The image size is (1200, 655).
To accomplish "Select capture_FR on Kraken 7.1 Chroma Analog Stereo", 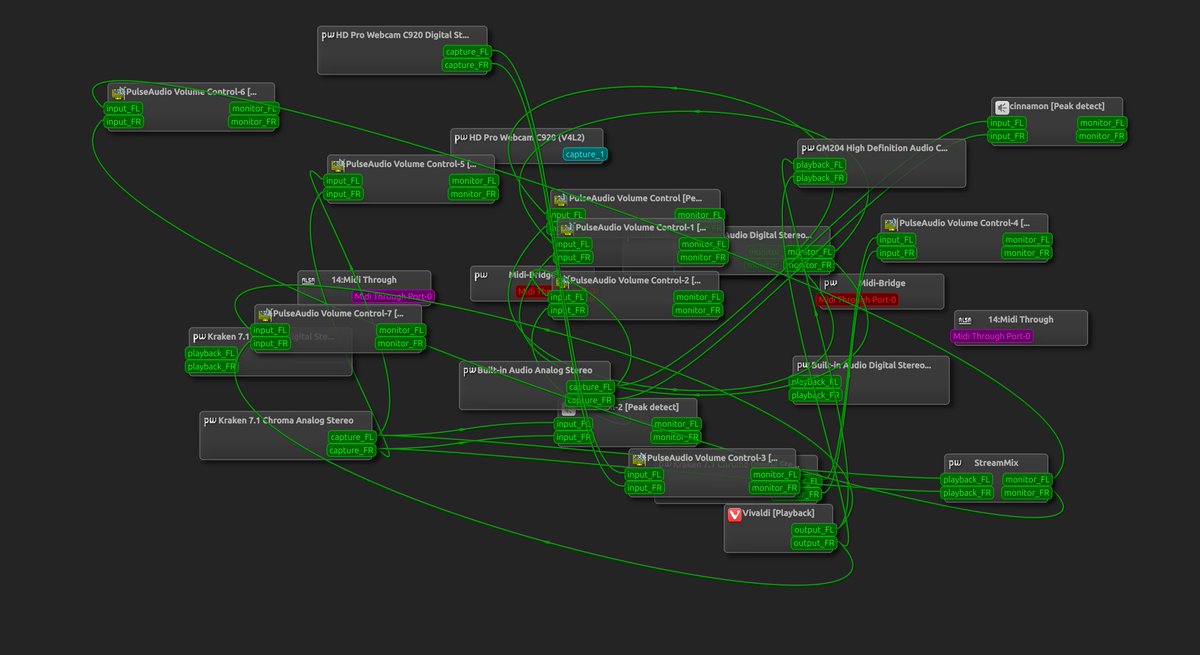I will click(352, 450).
